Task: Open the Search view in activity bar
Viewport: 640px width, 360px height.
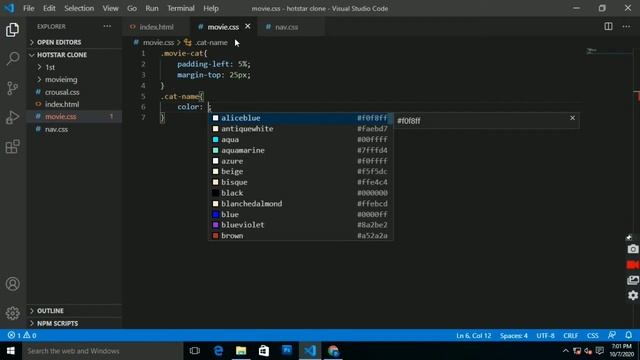Action: (x=13, y=59)
